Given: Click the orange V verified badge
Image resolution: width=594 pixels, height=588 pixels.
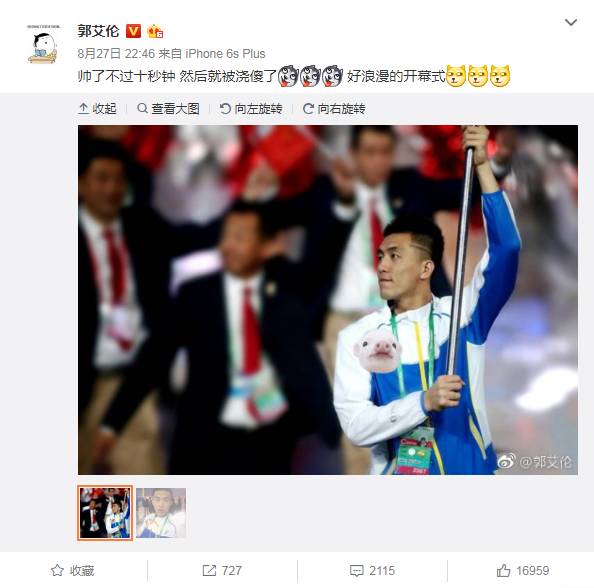Looking at the screenshot, I should click(133, 31).
